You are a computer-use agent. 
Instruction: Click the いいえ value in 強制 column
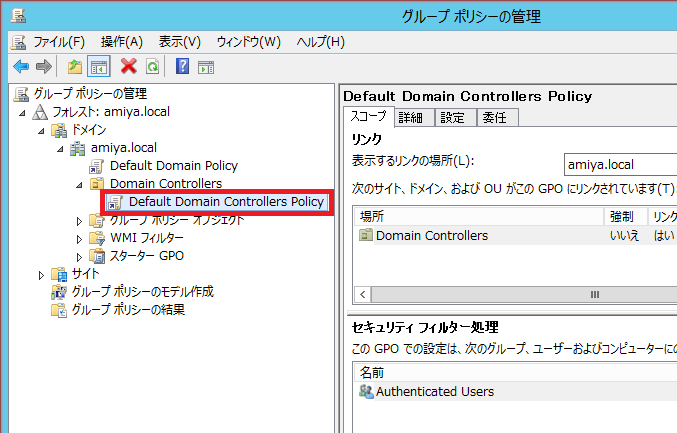624,236
